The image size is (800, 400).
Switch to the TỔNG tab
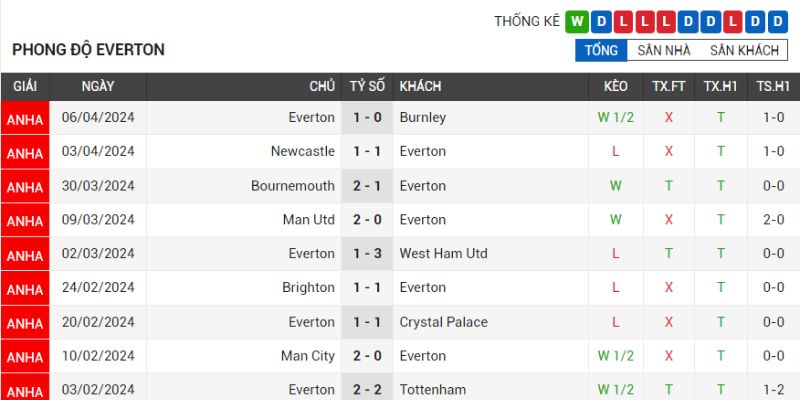601,50
